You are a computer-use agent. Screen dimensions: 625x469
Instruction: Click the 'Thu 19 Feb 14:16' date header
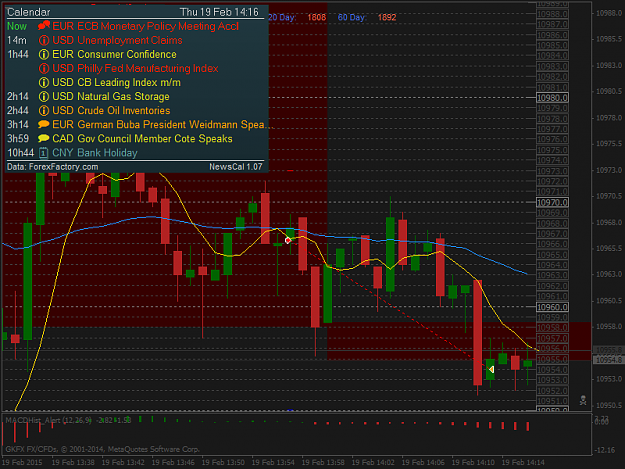click(219, 12)
